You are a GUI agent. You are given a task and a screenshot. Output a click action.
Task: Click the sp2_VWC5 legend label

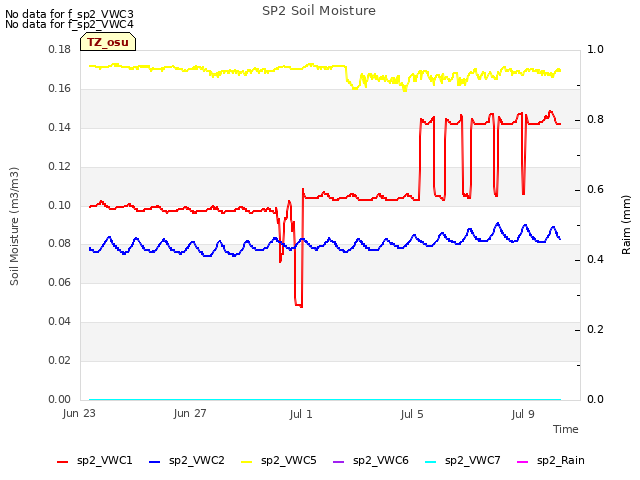289,461
